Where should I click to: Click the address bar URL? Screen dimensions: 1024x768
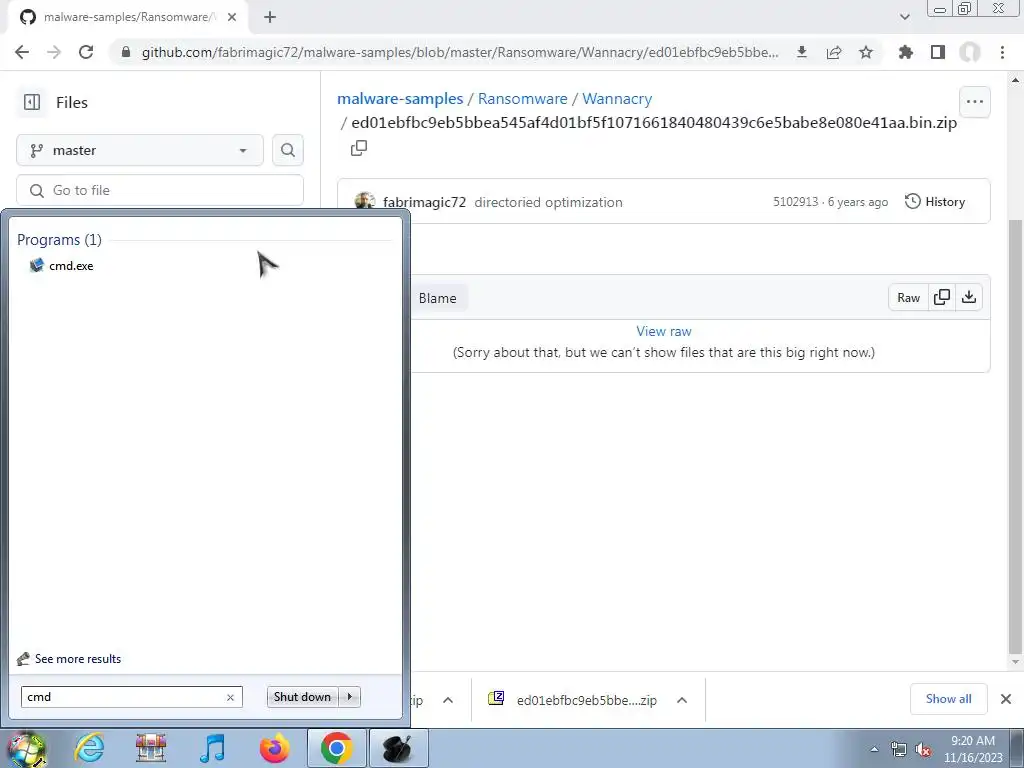click(460, 52)
